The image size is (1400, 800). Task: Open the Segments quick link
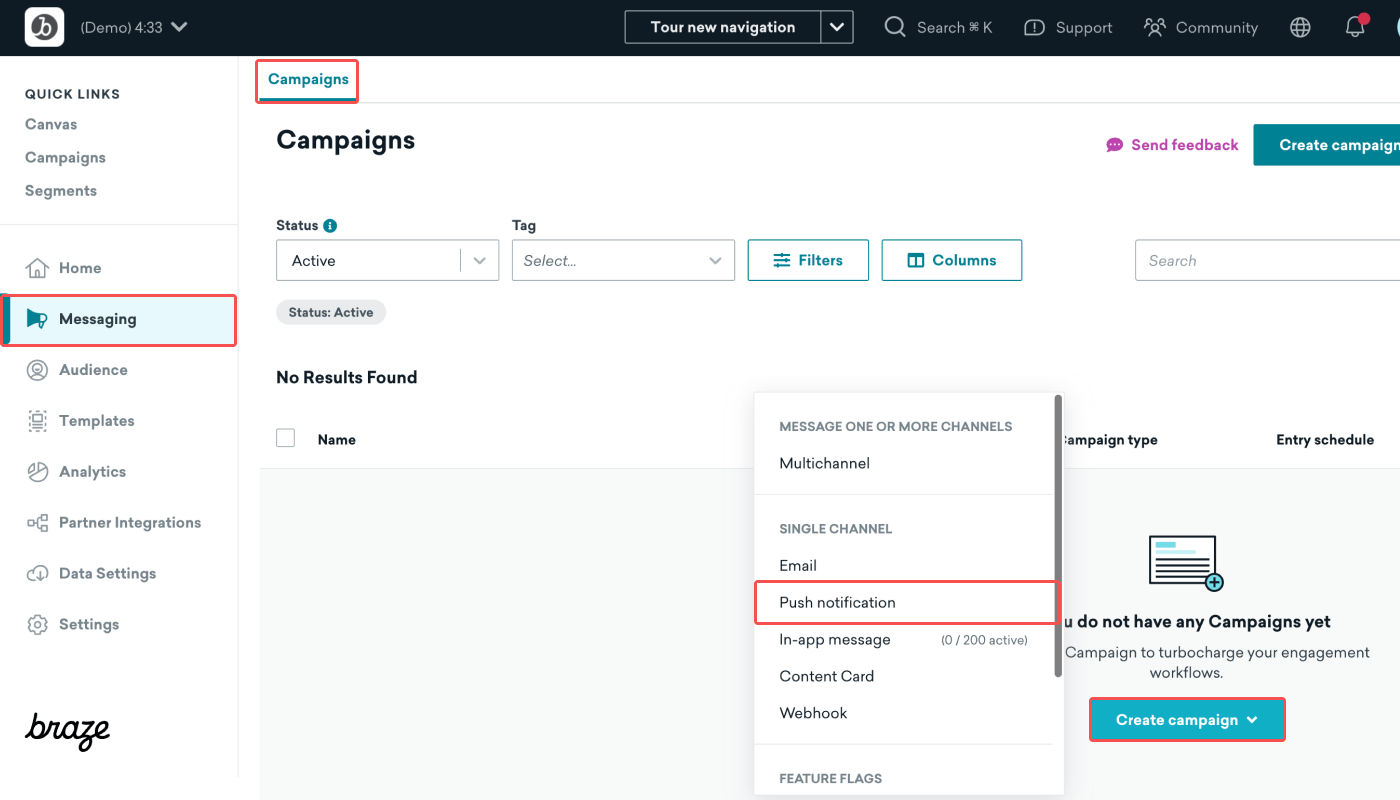tap(61, 190)
